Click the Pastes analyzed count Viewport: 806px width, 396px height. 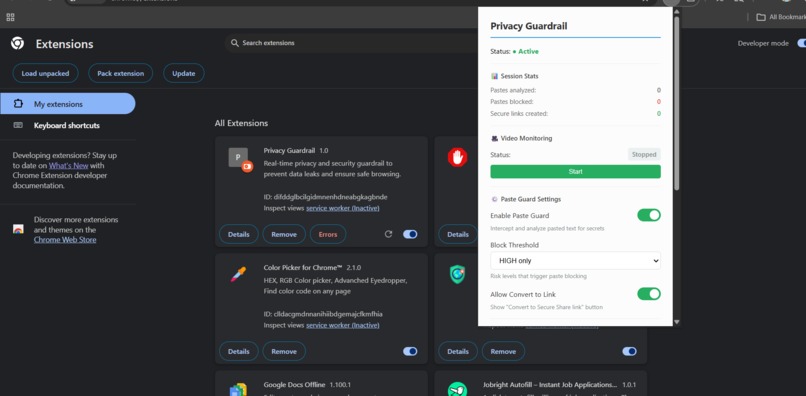658,91
